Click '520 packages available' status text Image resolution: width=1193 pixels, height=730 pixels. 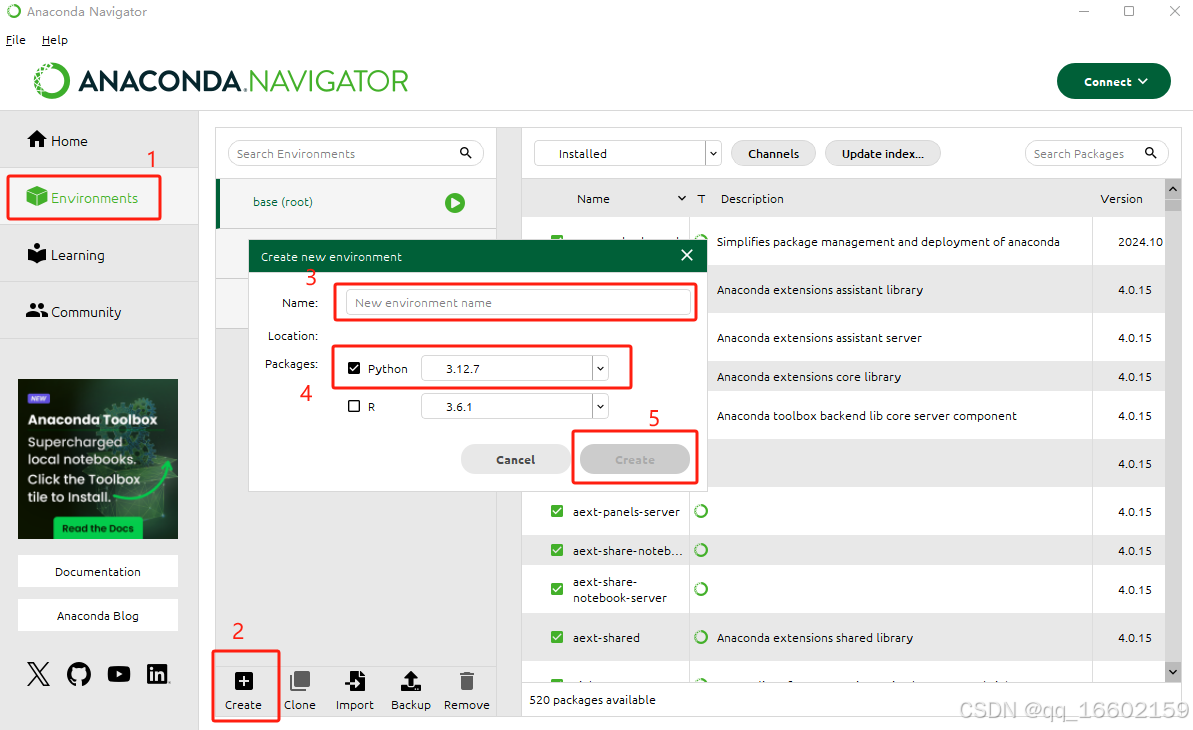(592, 700)
